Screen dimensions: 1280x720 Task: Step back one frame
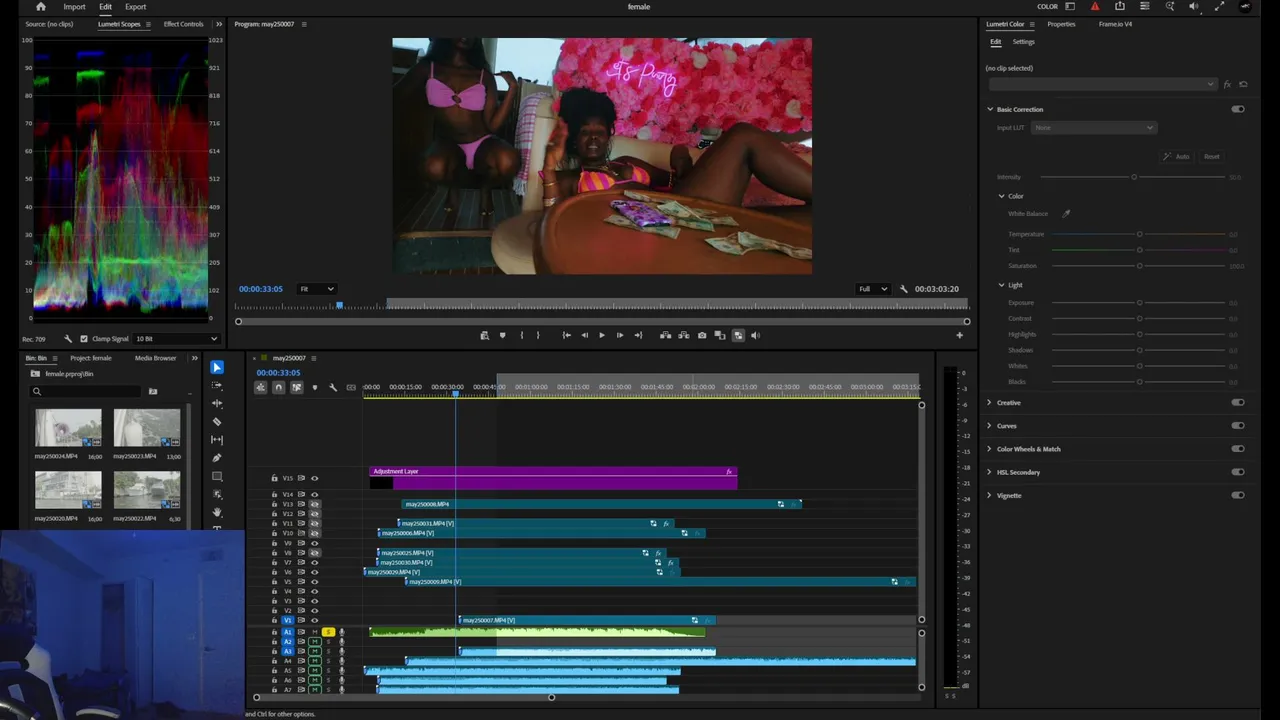pyautogui.click(x=584, y=335)
